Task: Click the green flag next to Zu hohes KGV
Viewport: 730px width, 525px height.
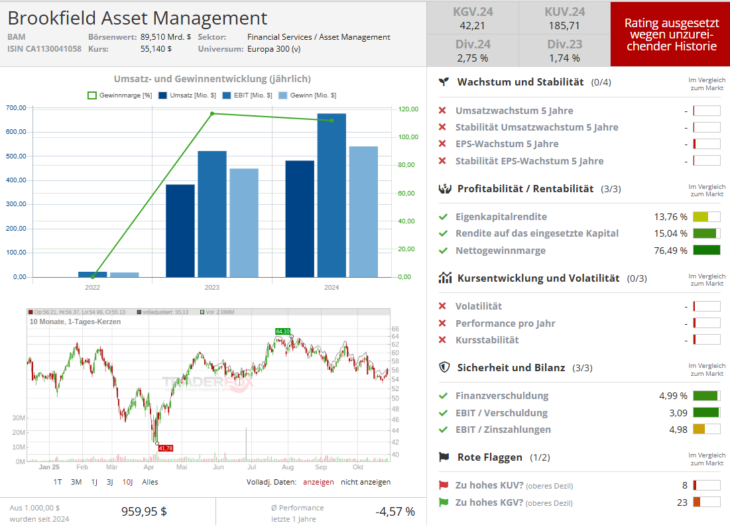Action: tap(444, 503)
